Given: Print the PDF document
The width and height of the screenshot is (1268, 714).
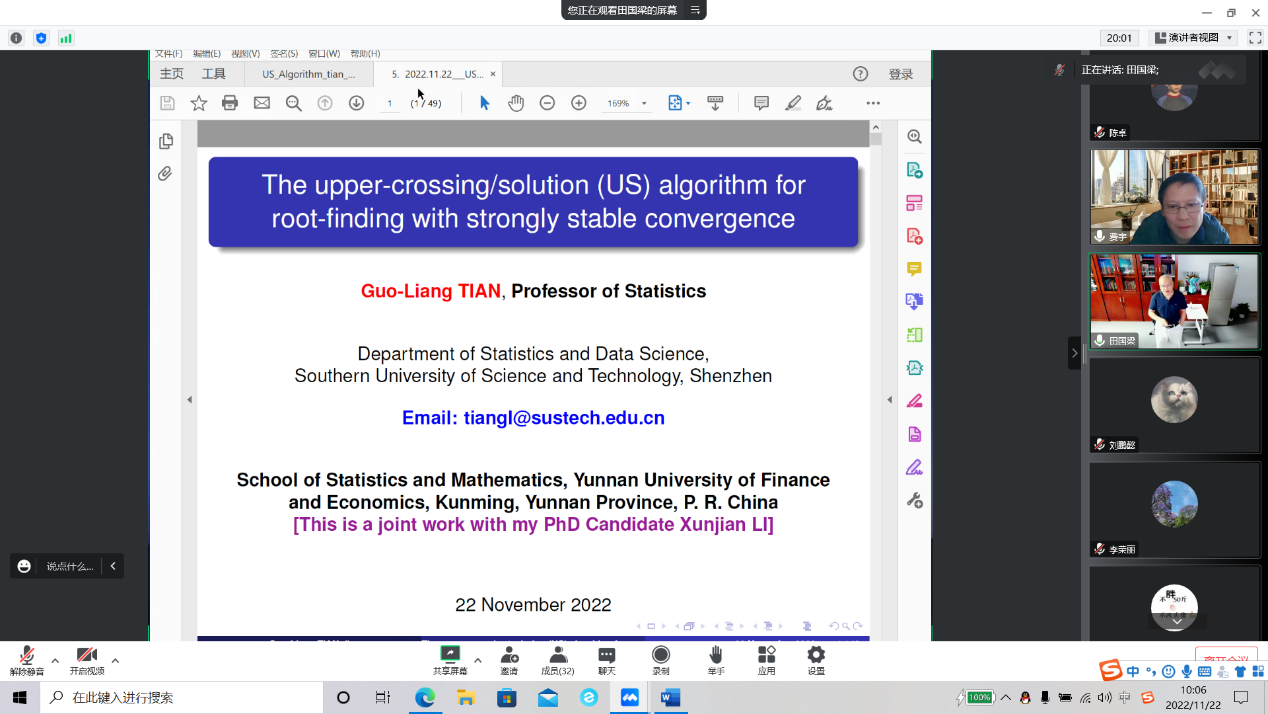Looking at the screenshot, I should (x=230, y=103).
